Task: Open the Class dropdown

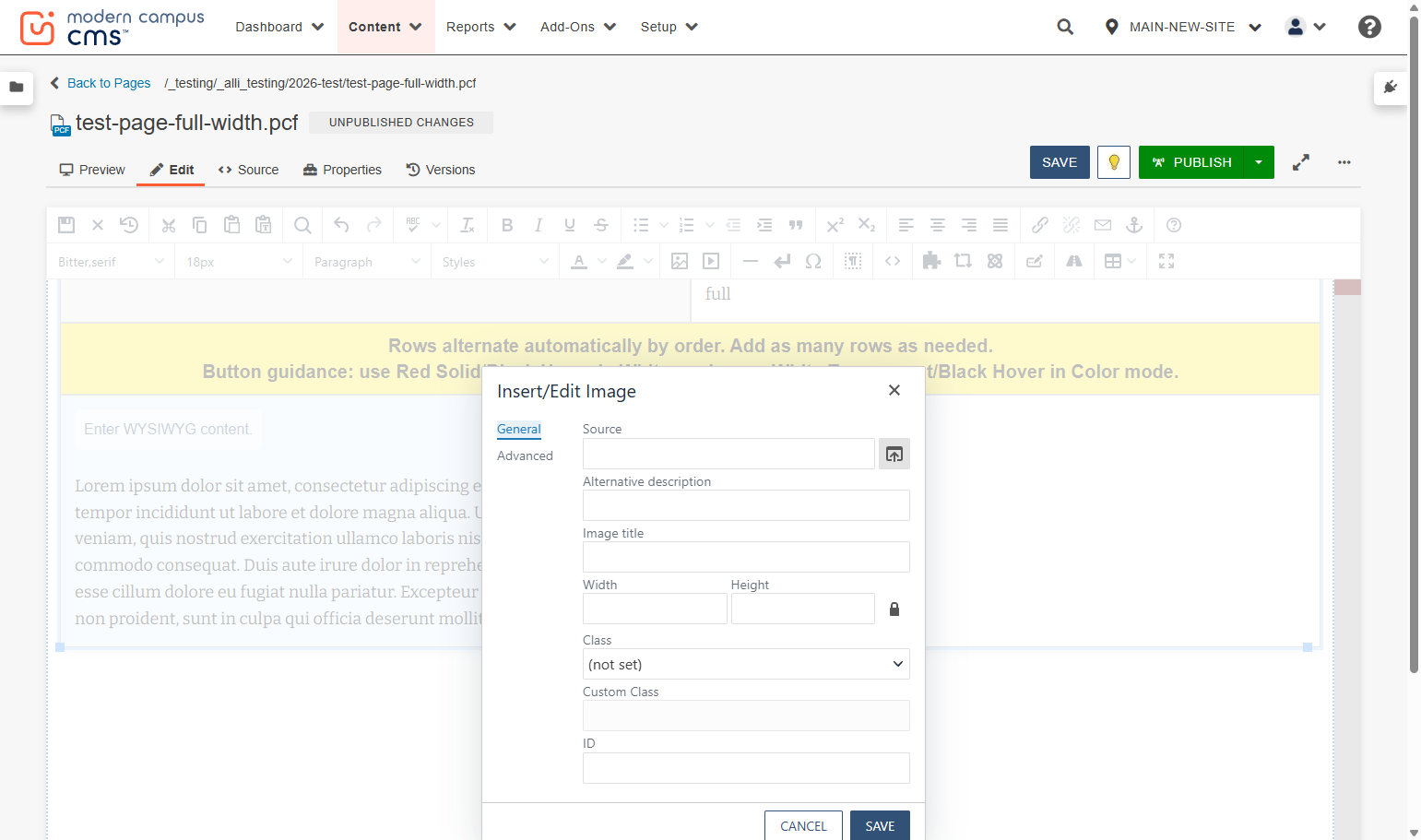Action: point(746,664)
